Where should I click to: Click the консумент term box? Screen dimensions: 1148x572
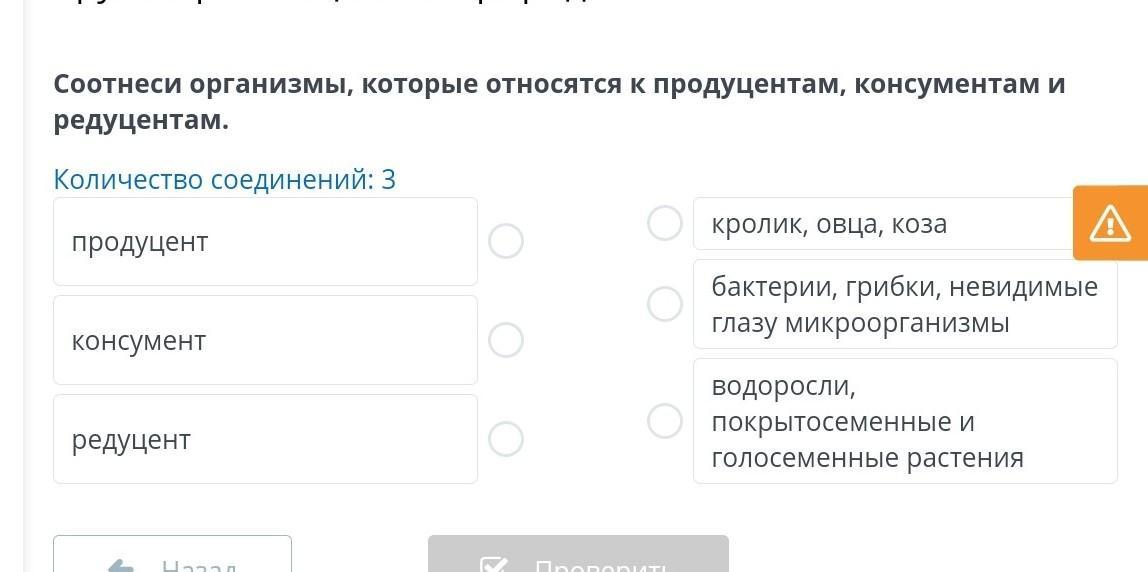coord(265,340)
